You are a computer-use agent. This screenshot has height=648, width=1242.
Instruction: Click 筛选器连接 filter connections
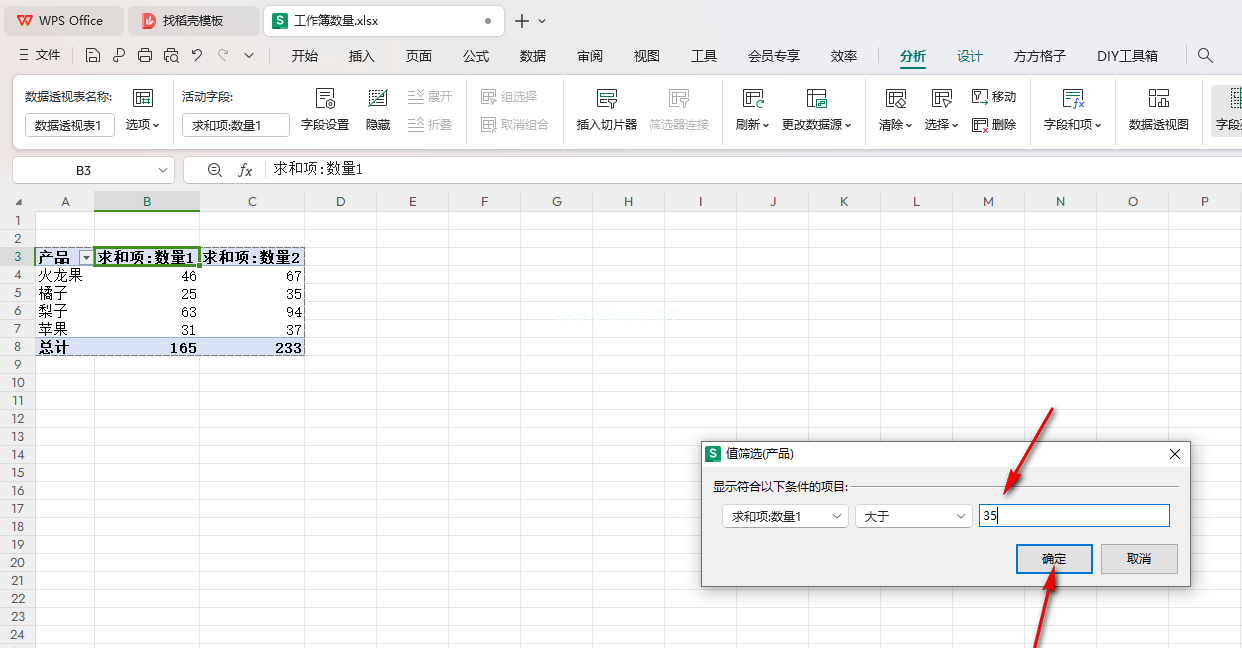[x=679, y=110]
